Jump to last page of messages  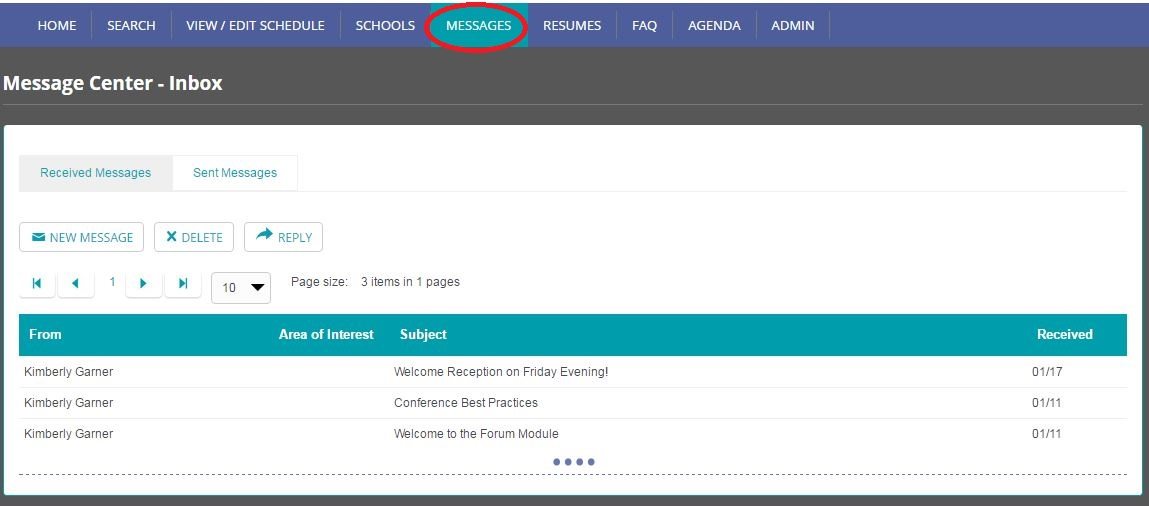pos(183,283)
